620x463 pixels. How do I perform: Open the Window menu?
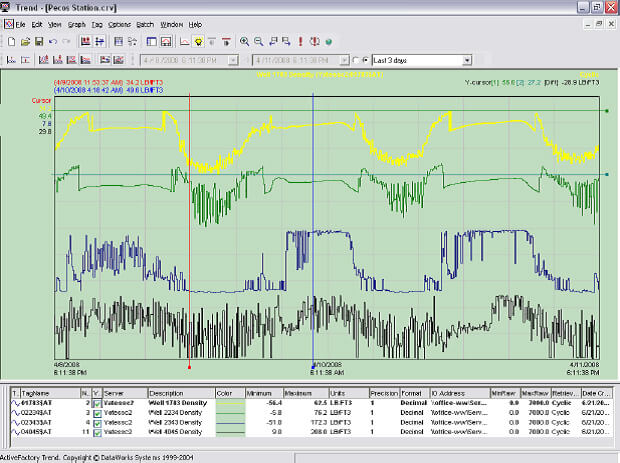(172, 25)
